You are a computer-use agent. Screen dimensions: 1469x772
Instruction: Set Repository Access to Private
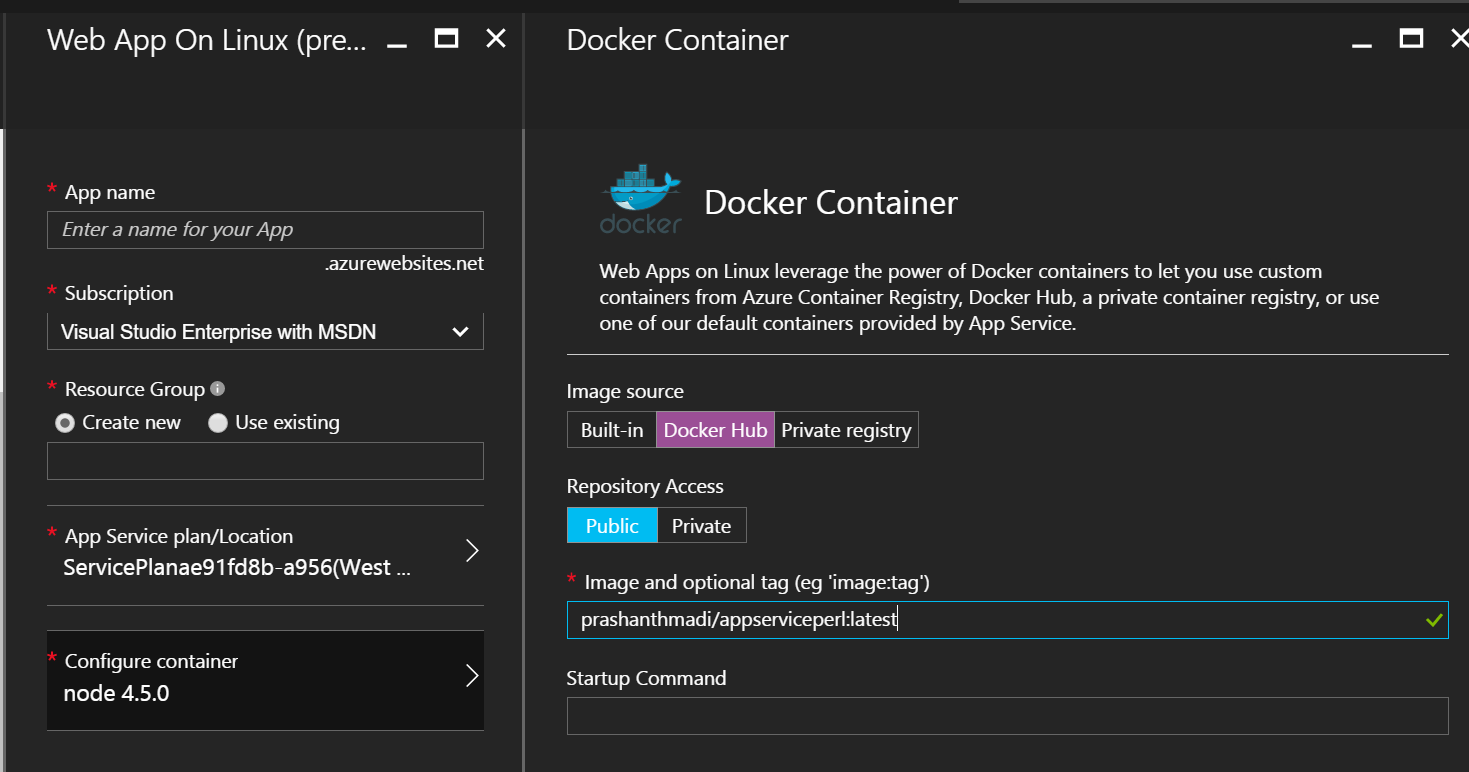click(x=701, y=525)
